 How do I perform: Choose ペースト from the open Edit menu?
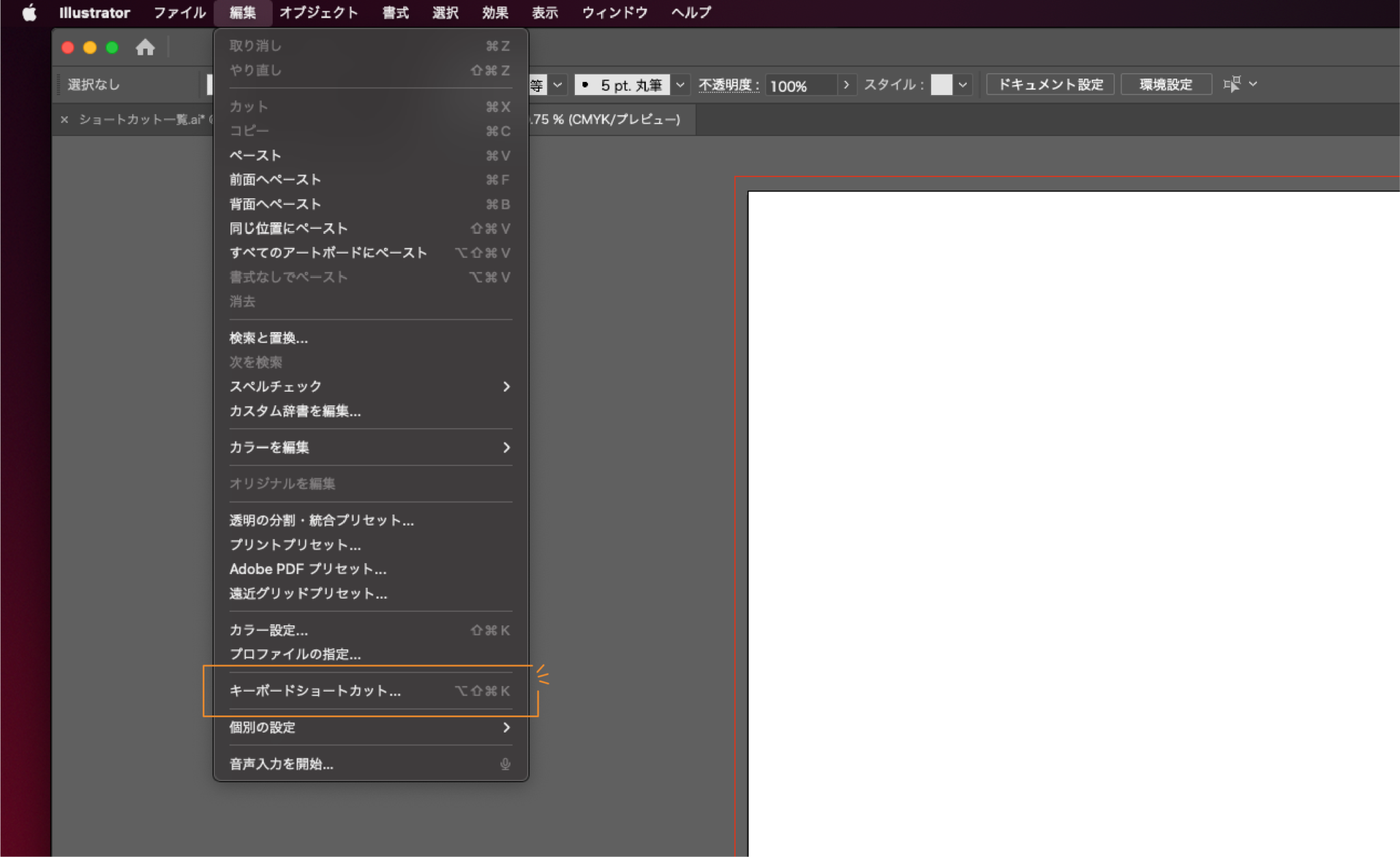coord(254,155)
